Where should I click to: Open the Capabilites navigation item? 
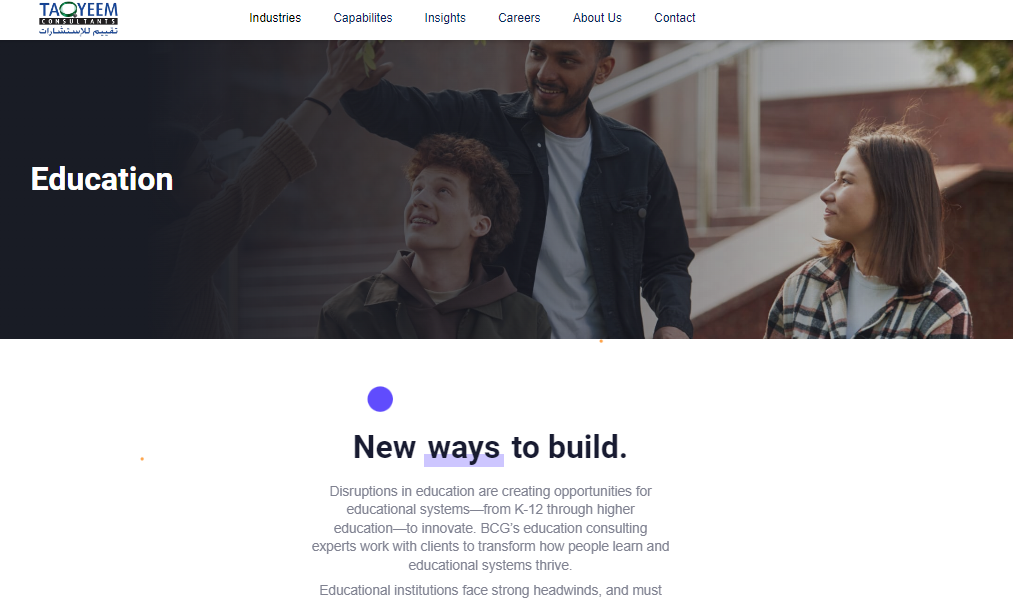coord(362,18)
